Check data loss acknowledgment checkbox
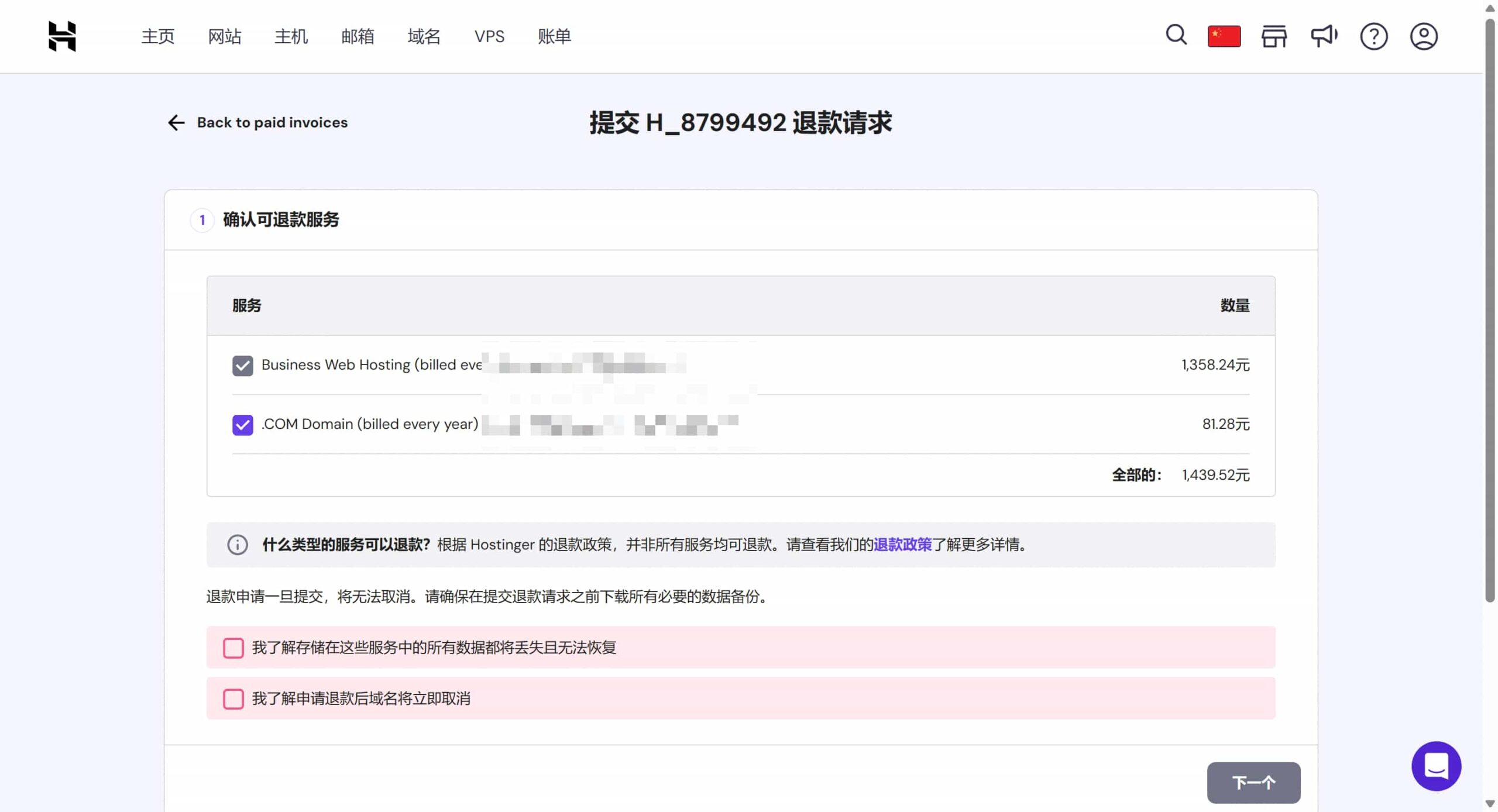1498x812 pixels. (233, 648)
